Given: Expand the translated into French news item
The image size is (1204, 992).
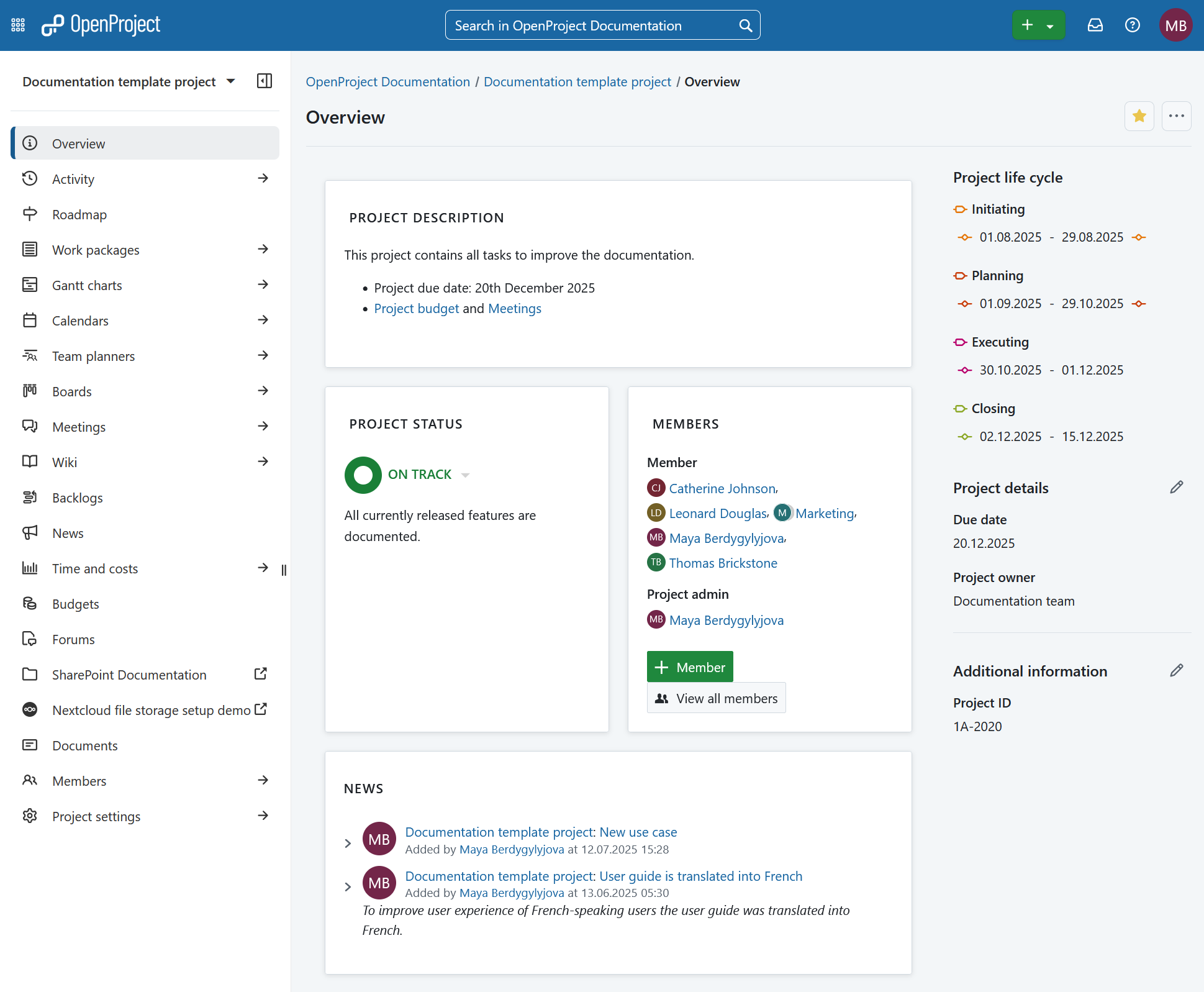Looking at the screenshot, I should (x=348, y=887).
